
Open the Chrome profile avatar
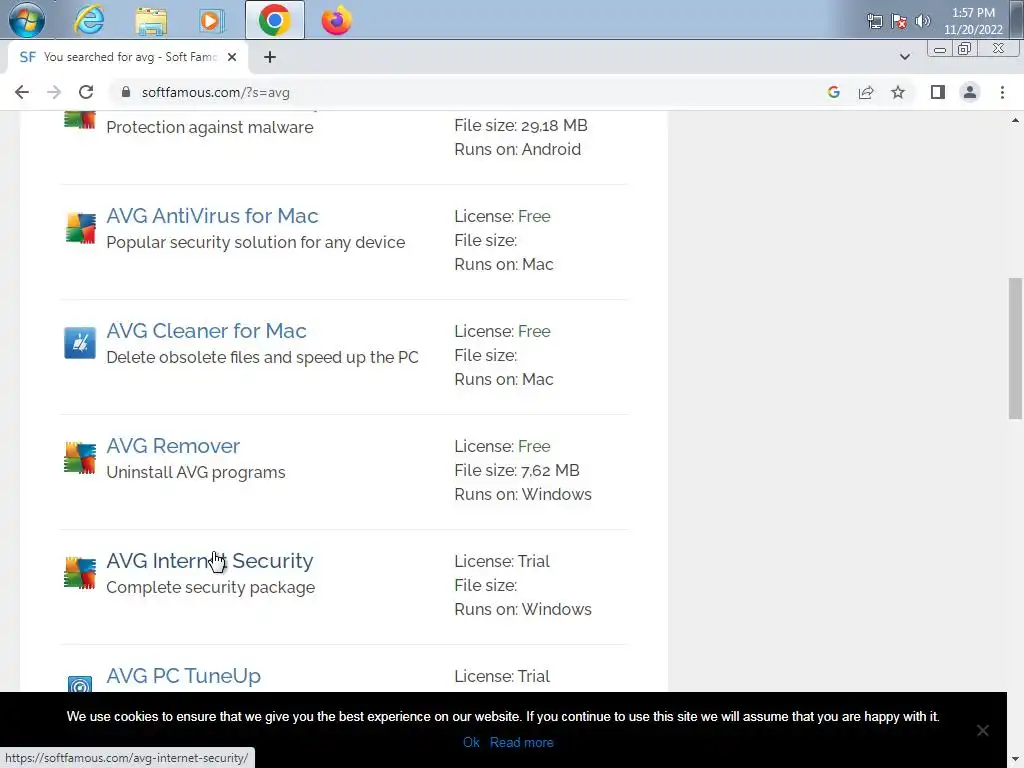click(970, 92)
